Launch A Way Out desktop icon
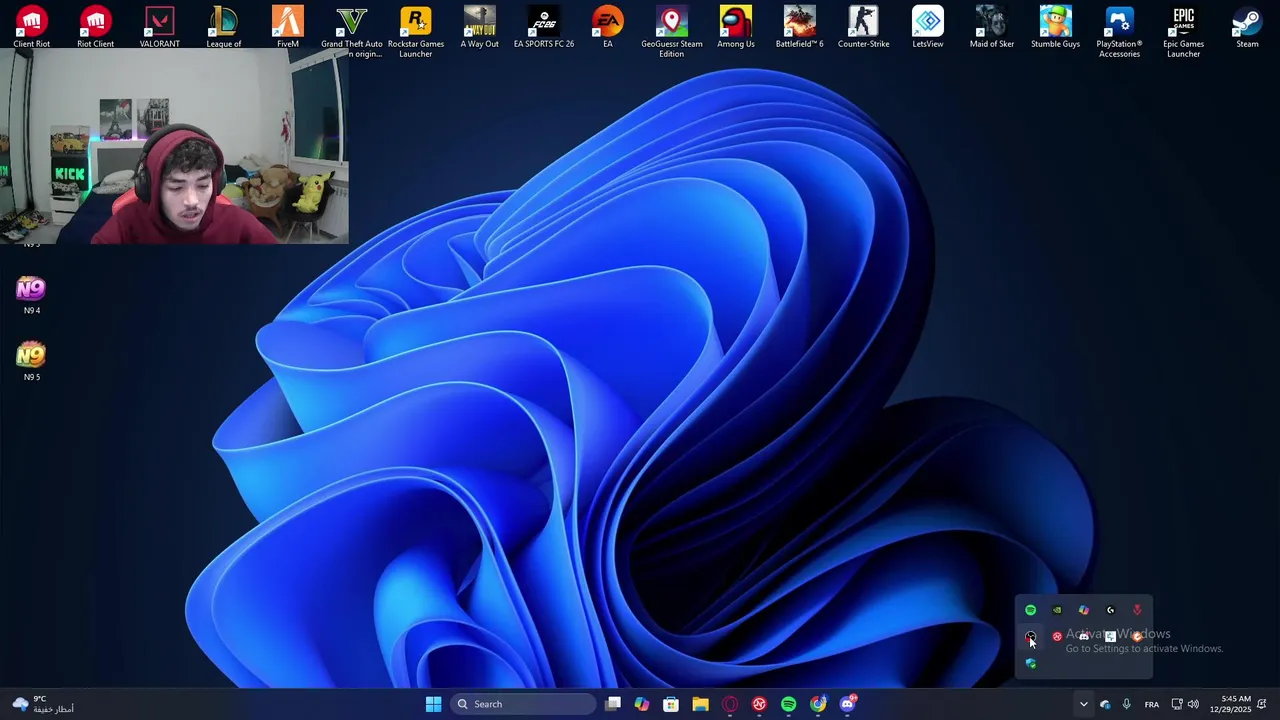The width and height of the screenshot is (1280, 720). [x=480, y=27]
